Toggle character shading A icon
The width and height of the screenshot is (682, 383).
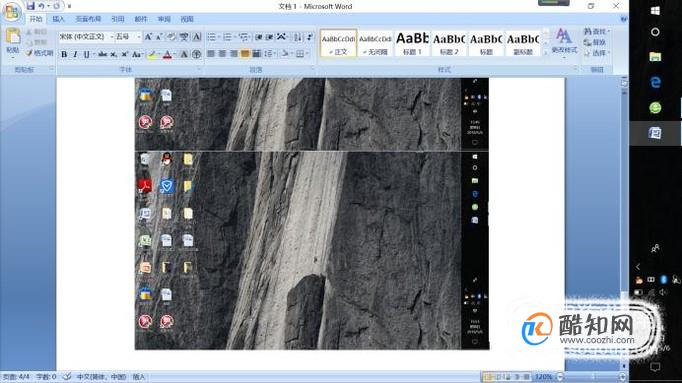(184, 54)
